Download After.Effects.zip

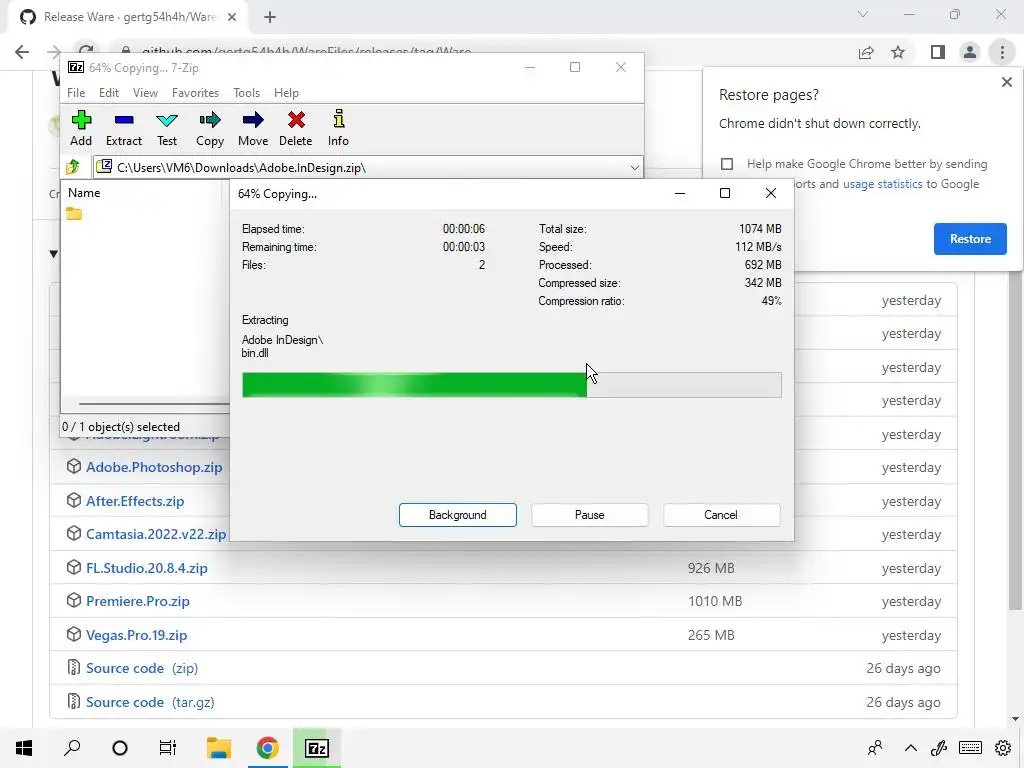tap(135, 501)
